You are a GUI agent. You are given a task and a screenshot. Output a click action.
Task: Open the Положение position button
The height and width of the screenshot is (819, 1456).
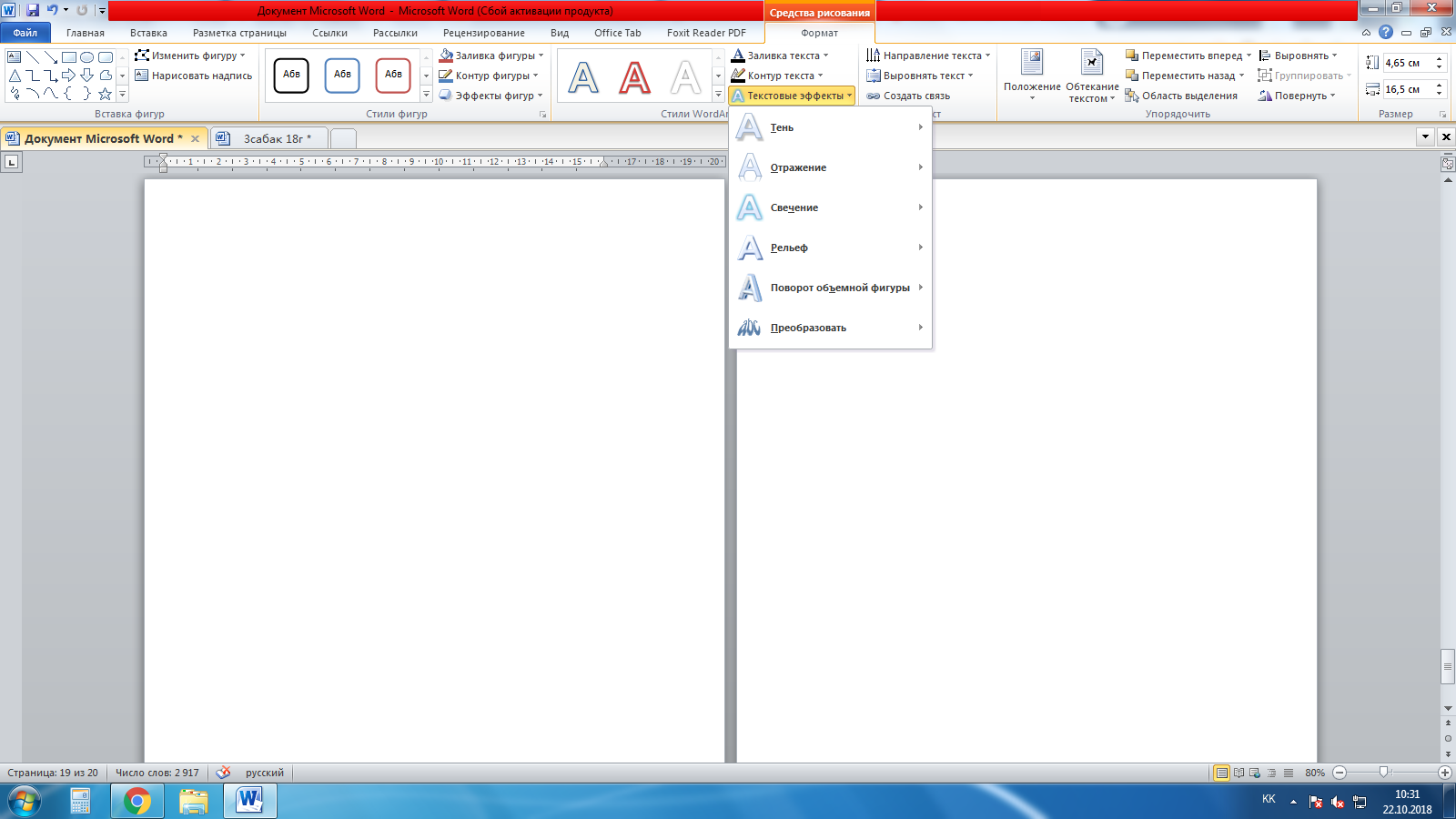(x=1032, y=76)
